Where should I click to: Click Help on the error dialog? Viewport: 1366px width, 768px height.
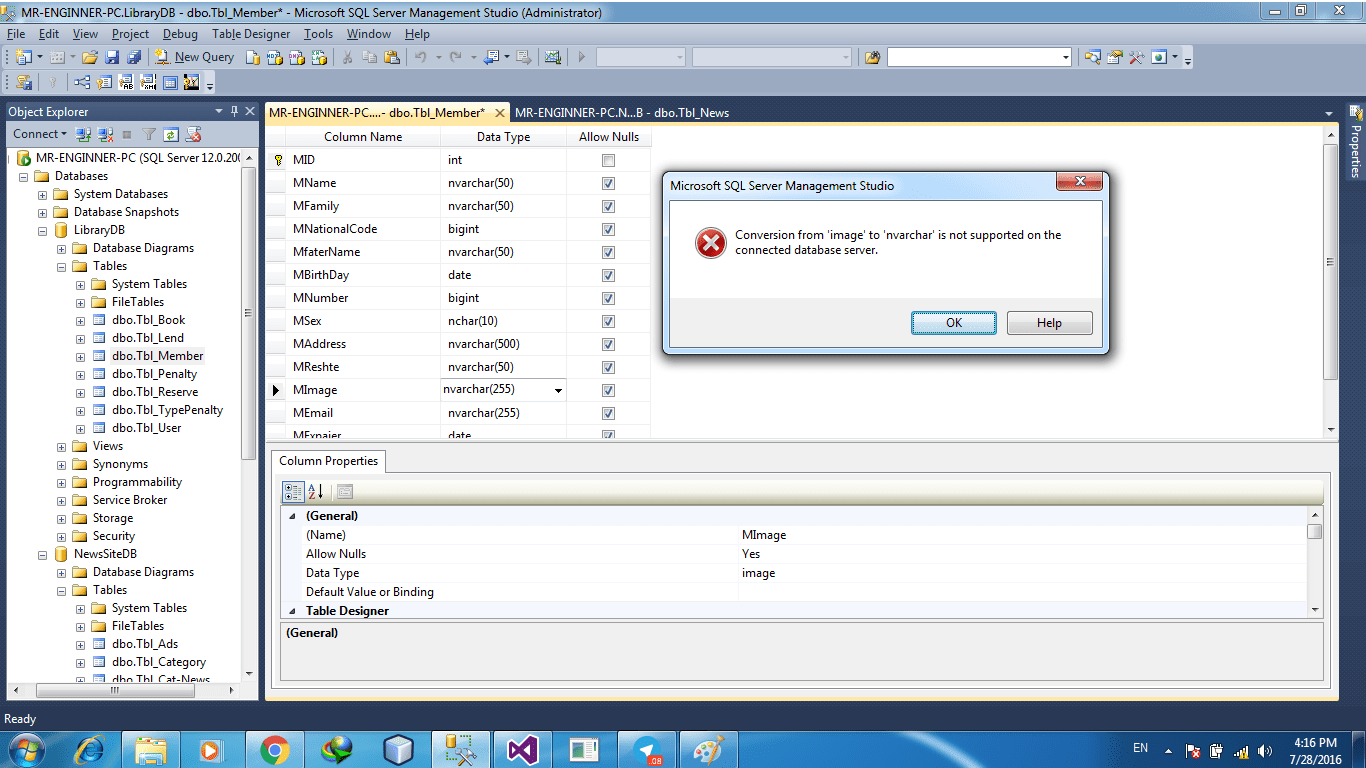pos(1048,322)
